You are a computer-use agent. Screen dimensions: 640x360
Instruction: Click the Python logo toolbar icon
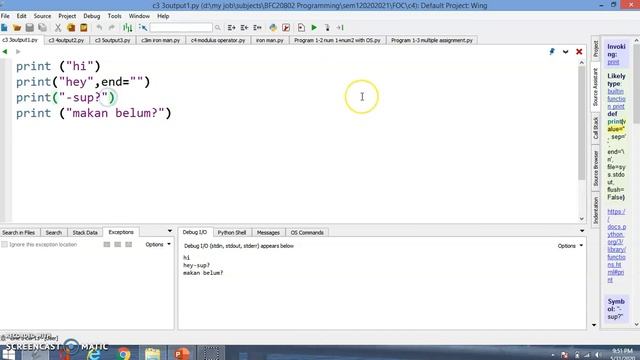(273, 27)
